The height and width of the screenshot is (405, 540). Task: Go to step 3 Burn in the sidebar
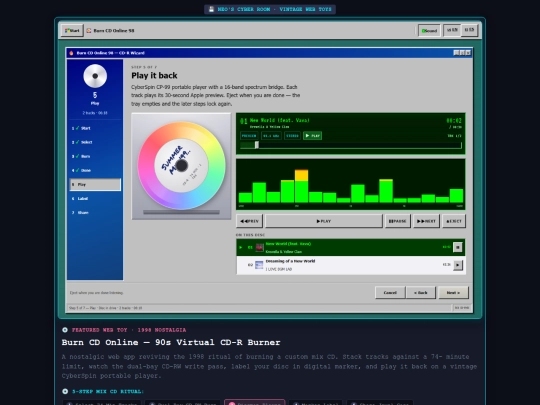(95, 156)
